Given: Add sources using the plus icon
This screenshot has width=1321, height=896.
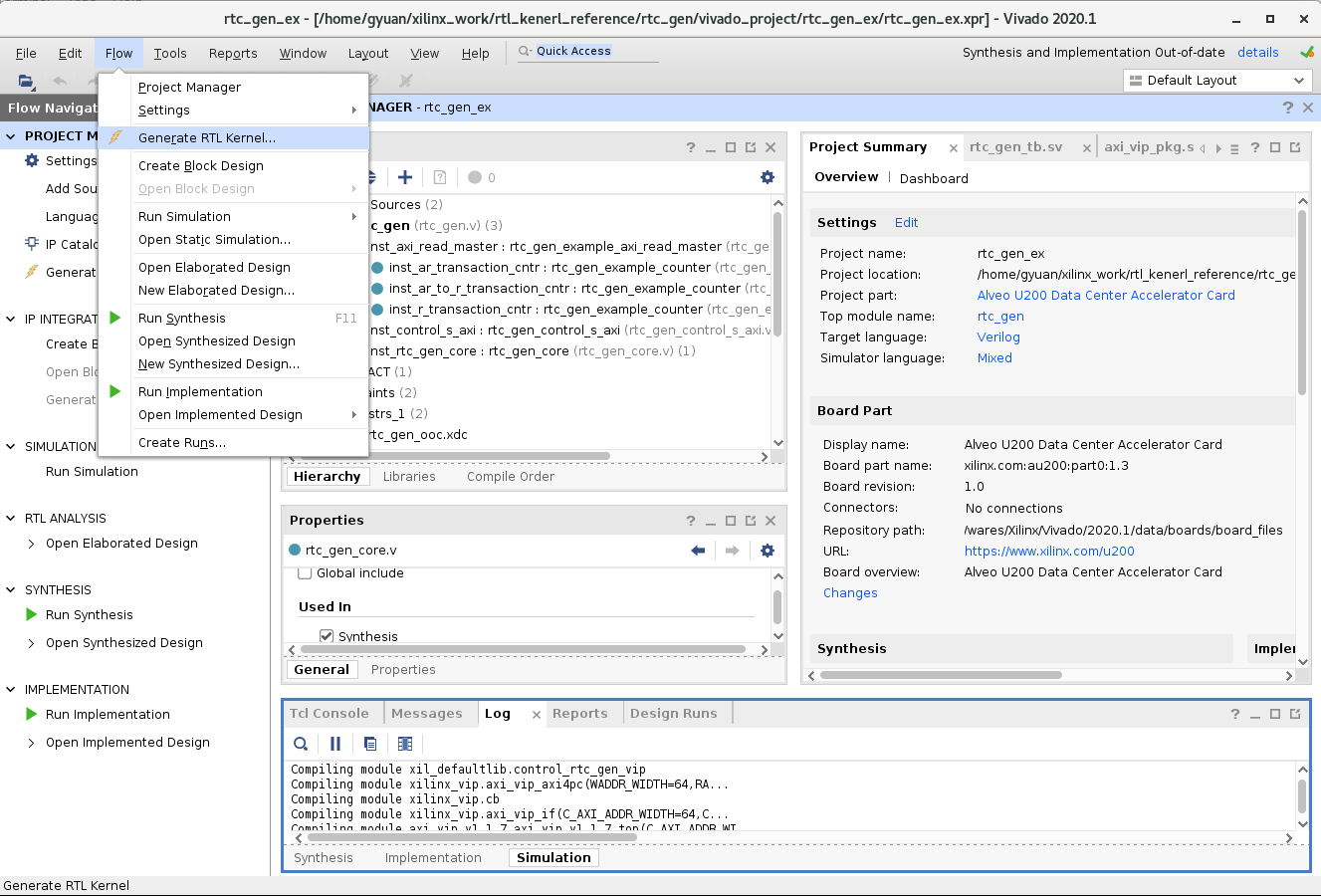Looking at the screenshot, I should (x=404, y=177).
